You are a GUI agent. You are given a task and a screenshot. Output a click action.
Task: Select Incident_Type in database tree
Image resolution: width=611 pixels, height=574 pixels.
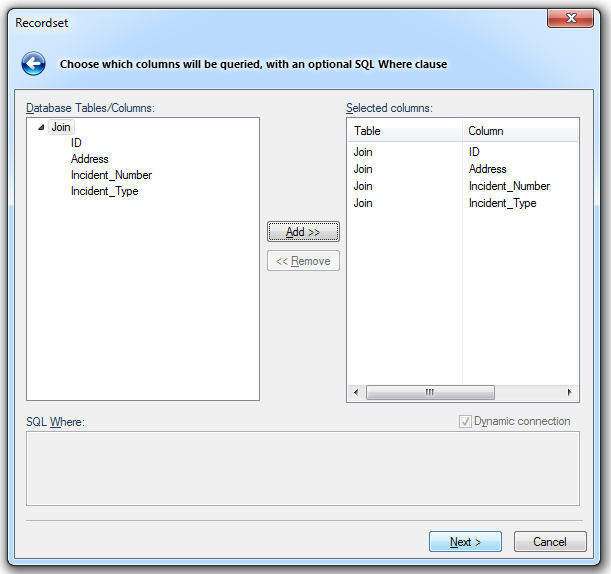[104, 191]
